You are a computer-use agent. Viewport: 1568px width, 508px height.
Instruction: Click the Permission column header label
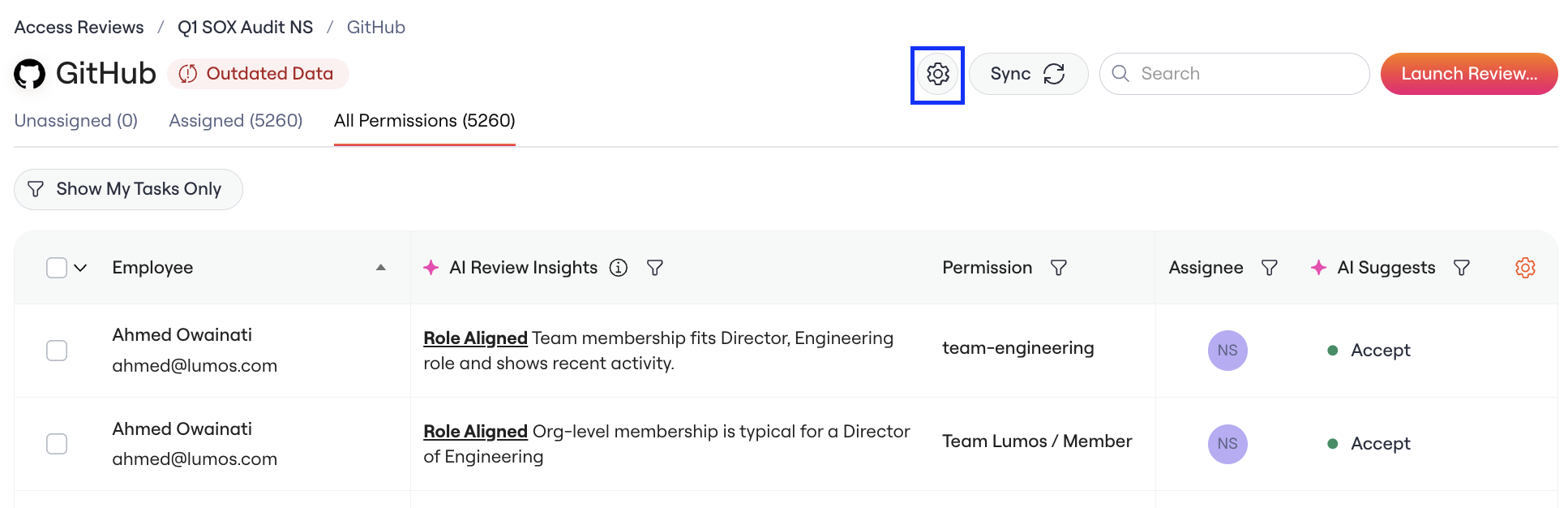pos(987,268)
